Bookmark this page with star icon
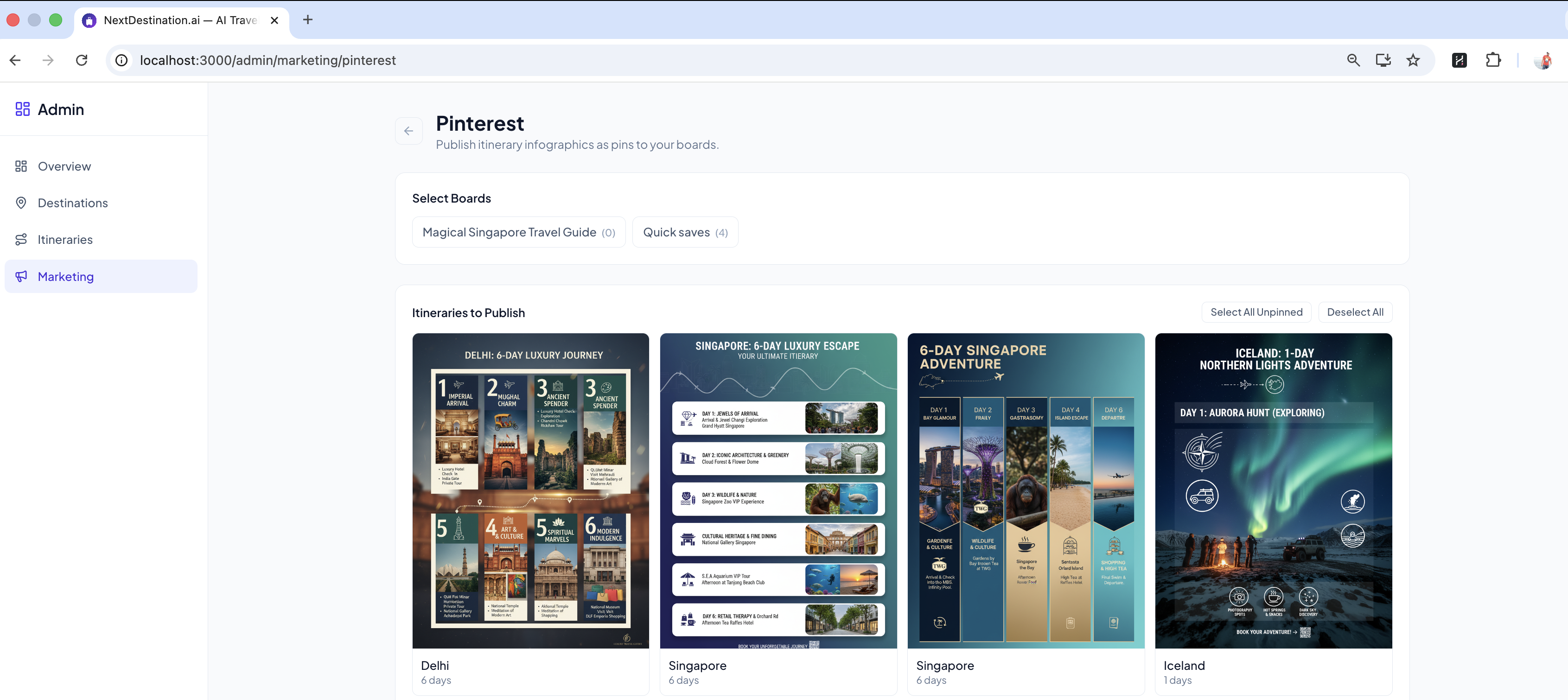This screenshot has height=700, width=1568. 1413,60
